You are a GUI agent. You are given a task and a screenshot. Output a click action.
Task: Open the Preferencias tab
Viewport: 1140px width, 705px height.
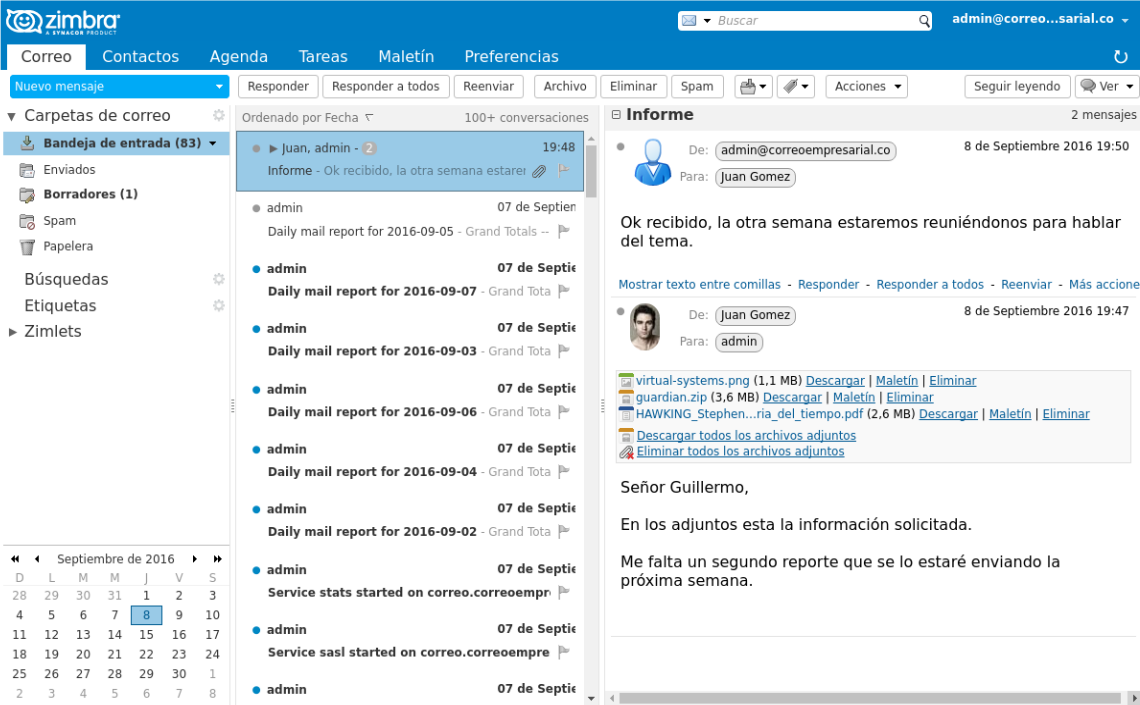(511, 57)
